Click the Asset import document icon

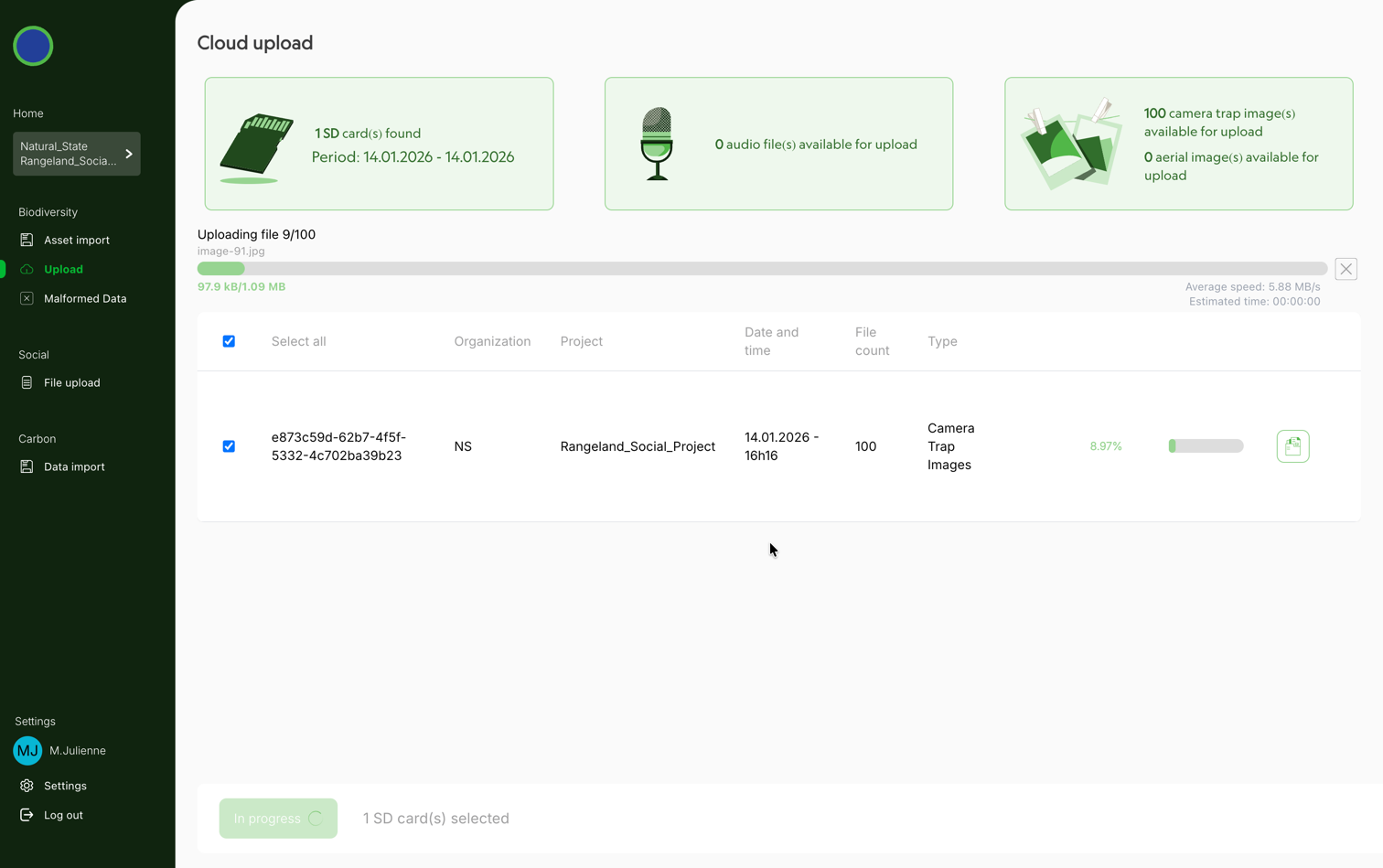click(x=27, y=240)
